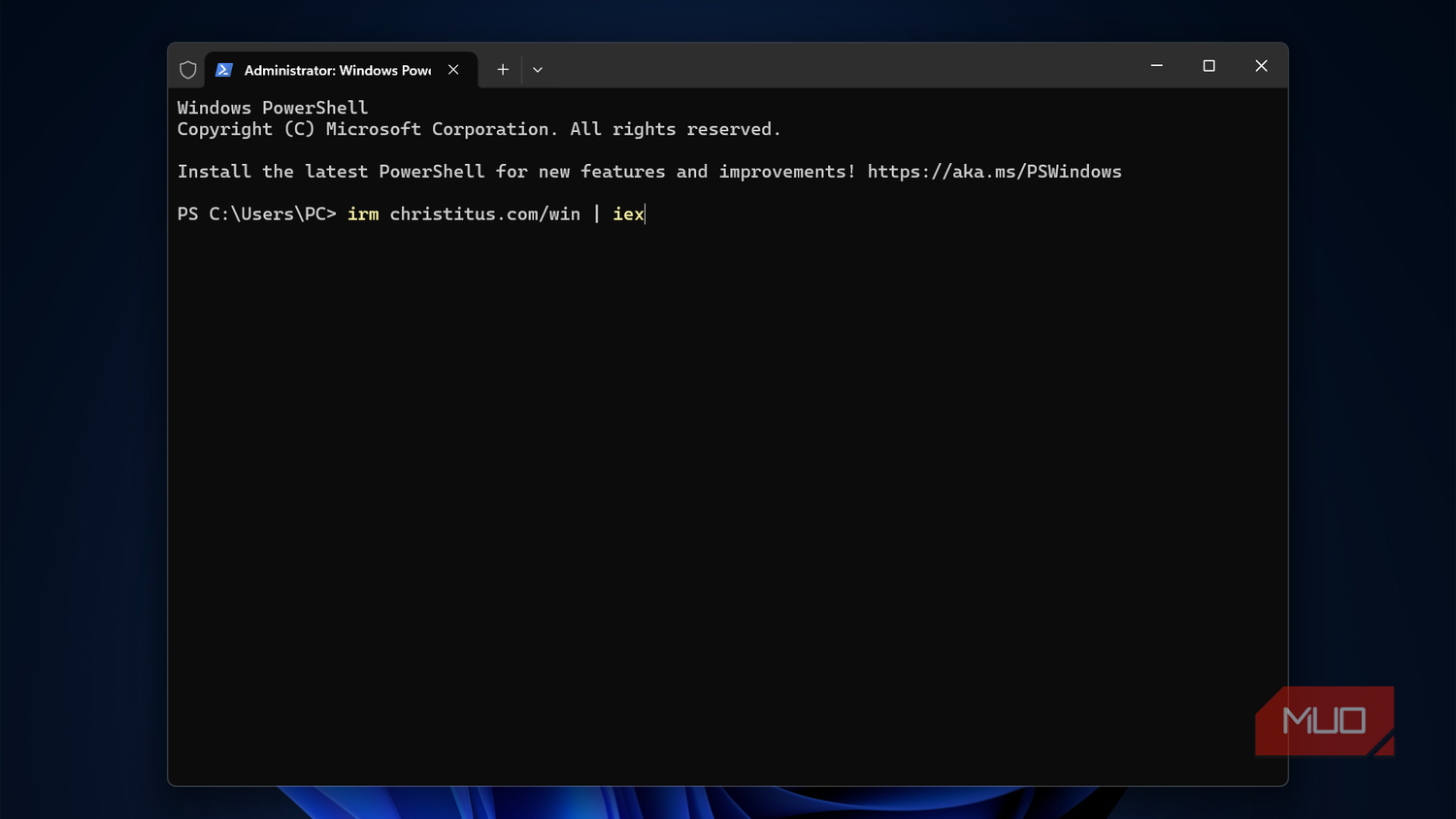Open a new tab with plus button
Viewport: 1456px width, 819px height.
point(503,70)
